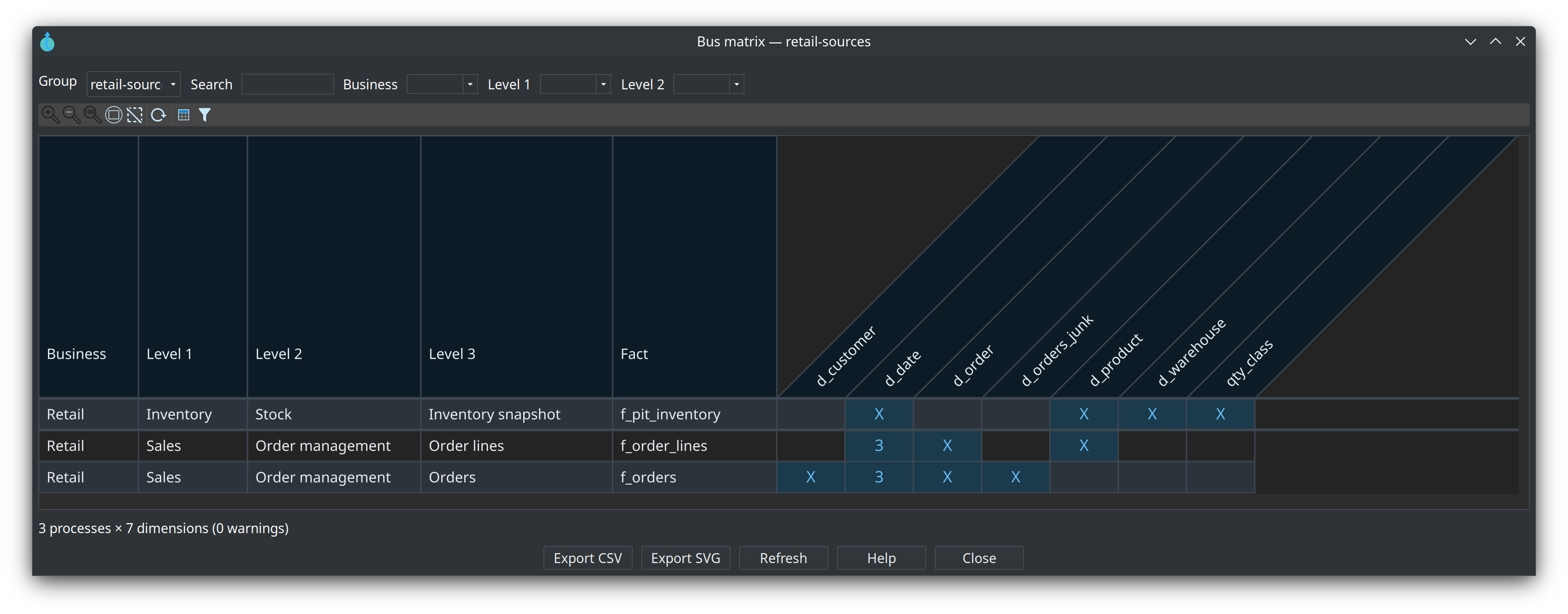The height and width of the screenshot is (614, 1568).
Task: Focus the Search input field
Action: click(288, 84)
